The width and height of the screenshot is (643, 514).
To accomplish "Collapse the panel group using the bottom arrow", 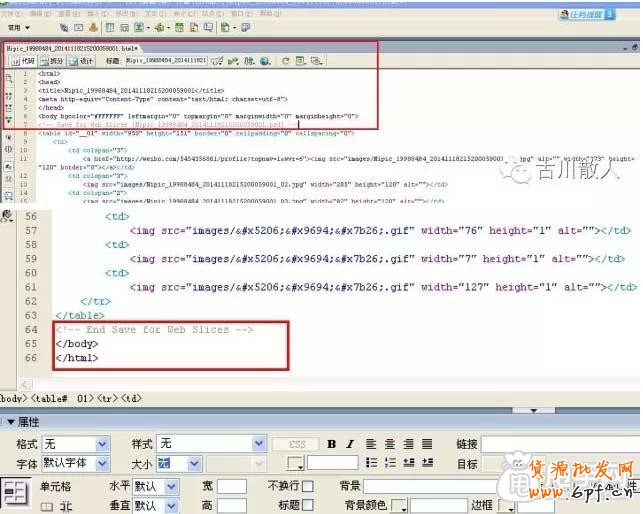I will [534, 410].
